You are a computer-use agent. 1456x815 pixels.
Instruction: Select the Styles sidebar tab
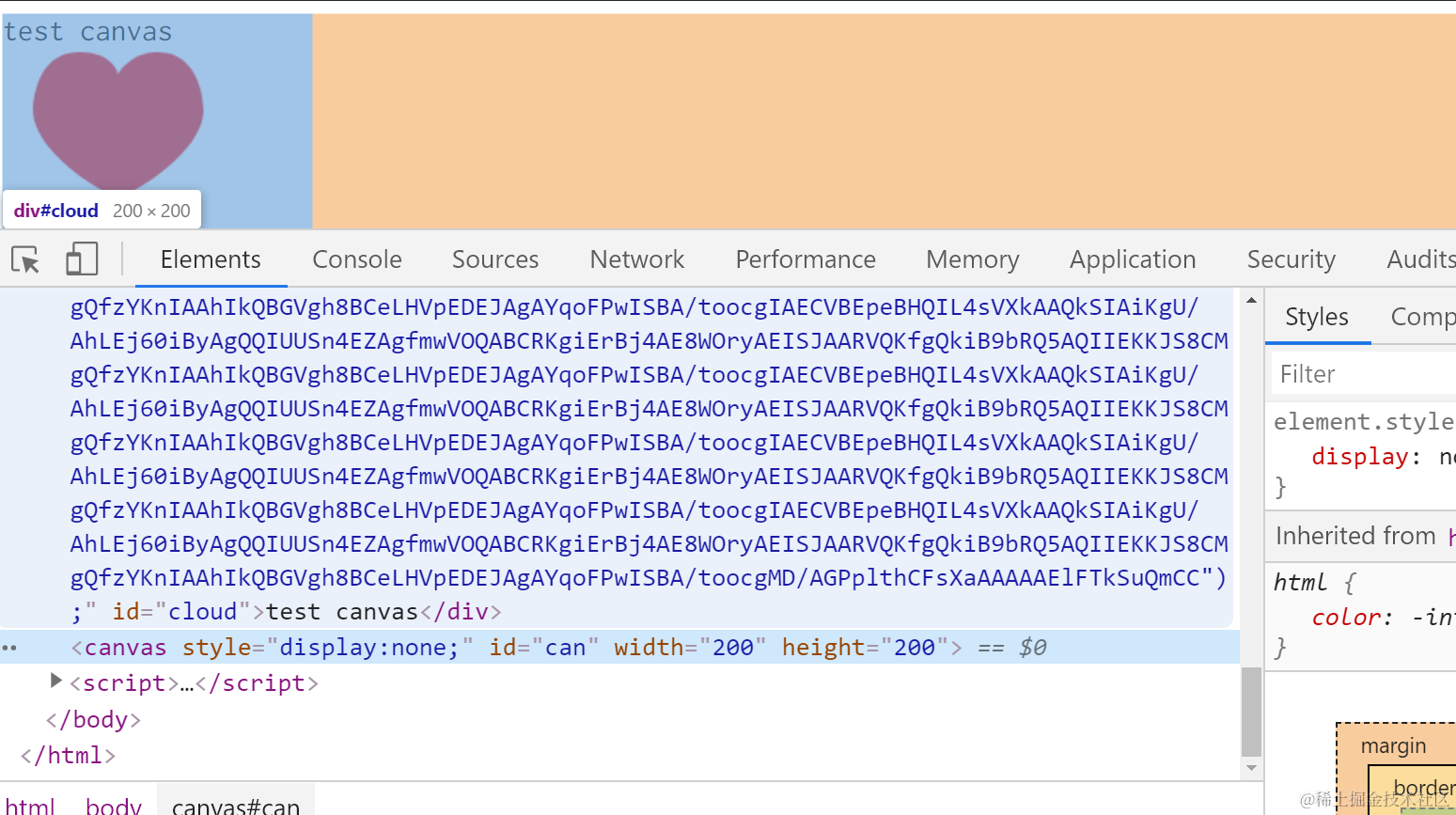1317,317
